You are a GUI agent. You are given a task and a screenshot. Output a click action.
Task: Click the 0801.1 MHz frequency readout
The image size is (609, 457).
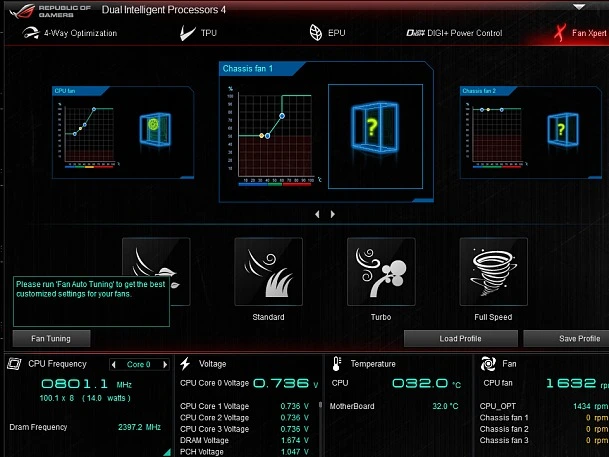[86, 384]
